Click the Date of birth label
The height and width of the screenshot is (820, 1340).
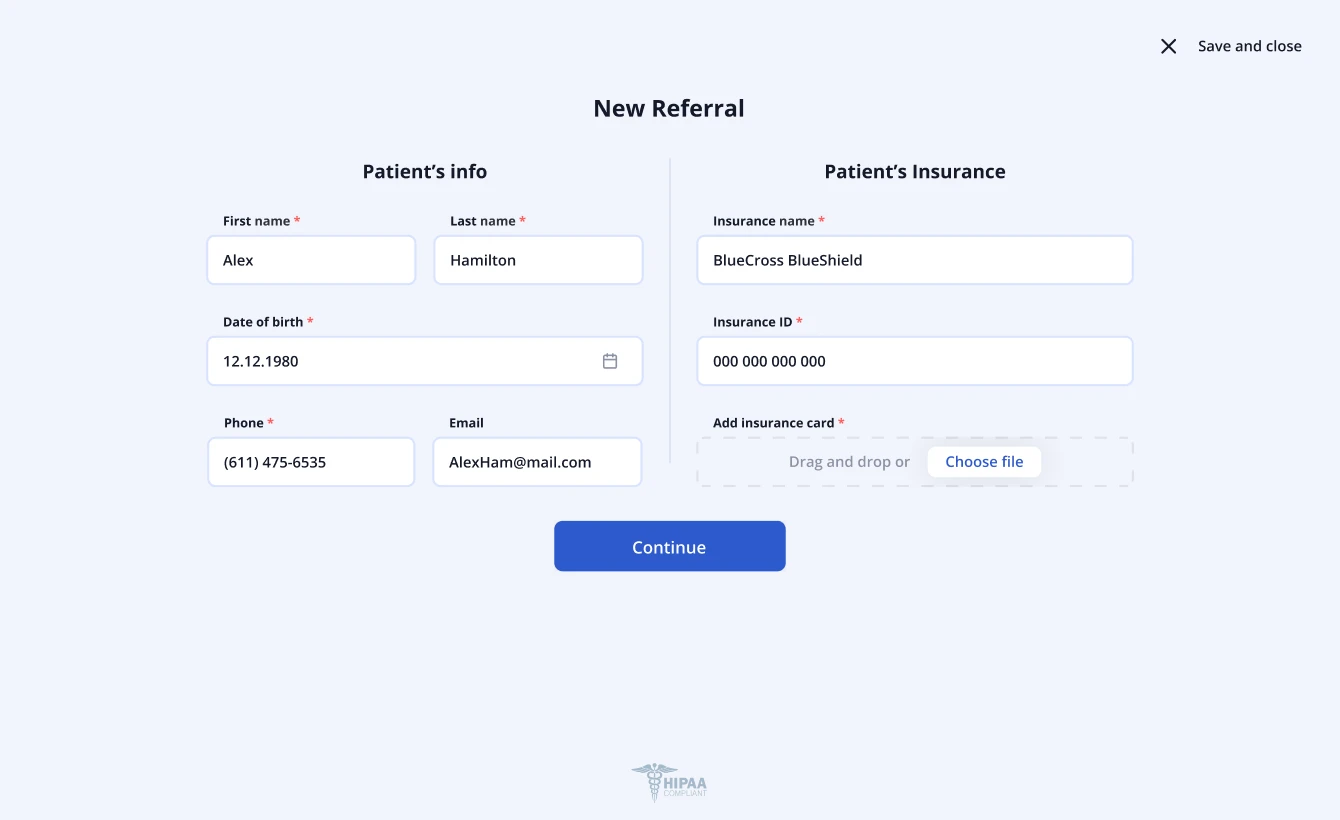[x=263, y=322]
